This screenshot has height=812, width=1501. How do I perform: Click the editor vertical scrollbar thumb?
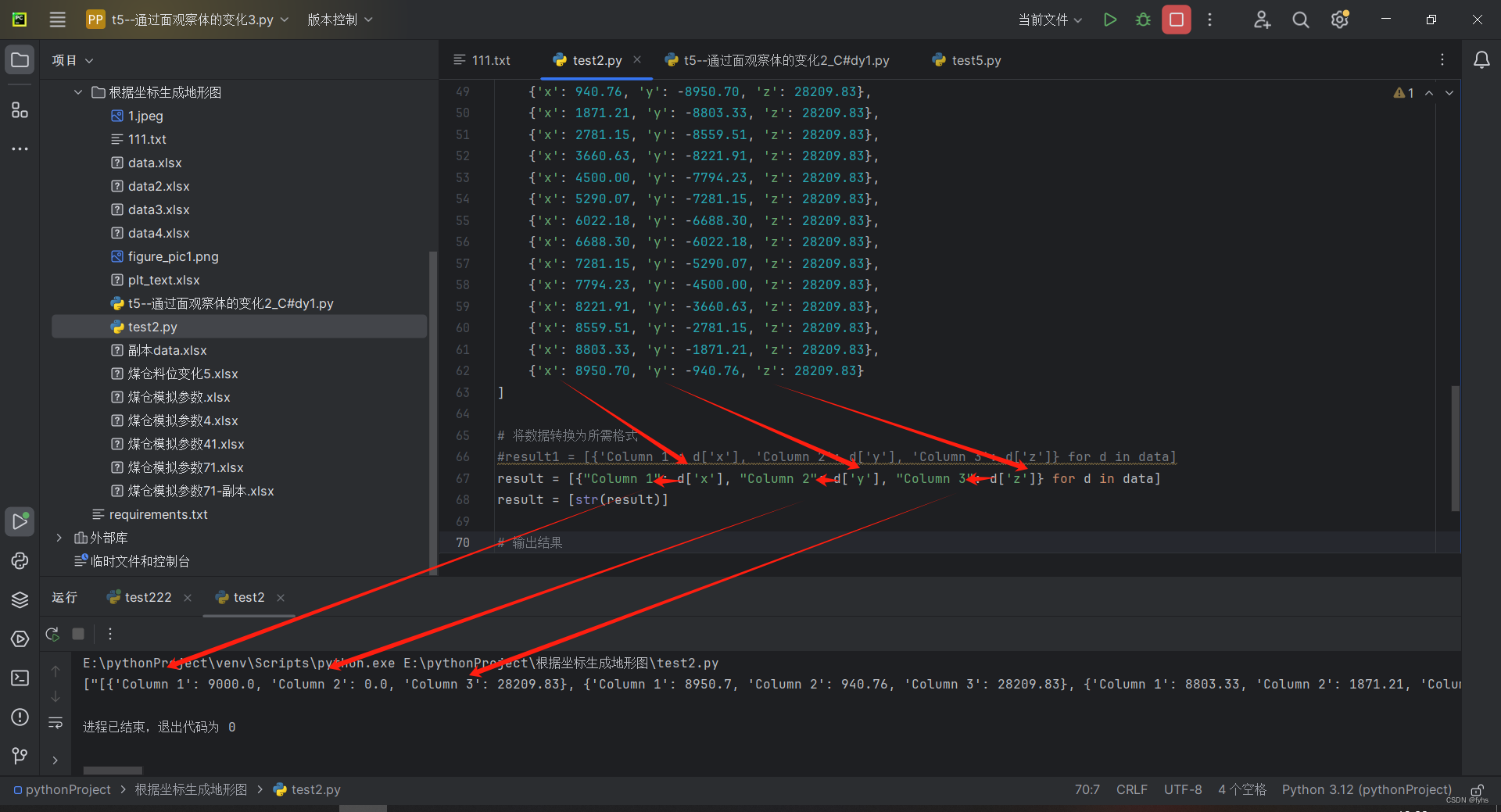(x=1455, y=448)
